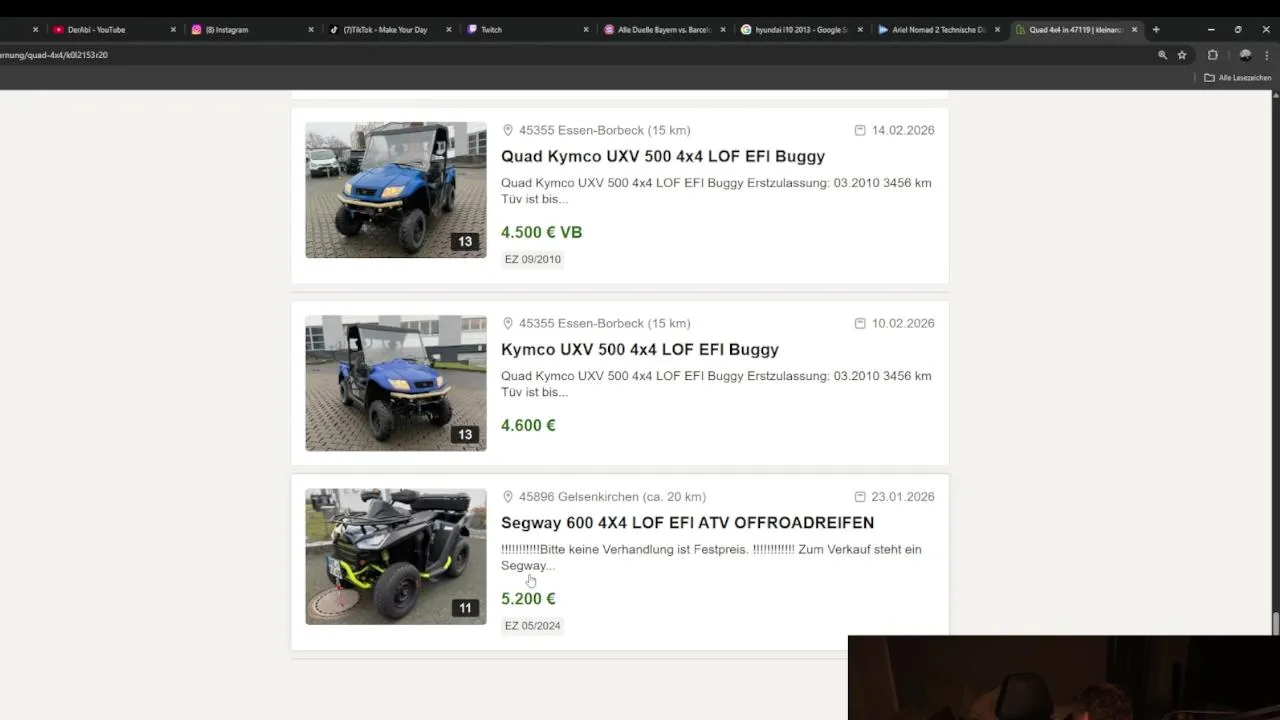Open a new browser tab
This screenshot has width=1280, height=720.
point(1156,30)
